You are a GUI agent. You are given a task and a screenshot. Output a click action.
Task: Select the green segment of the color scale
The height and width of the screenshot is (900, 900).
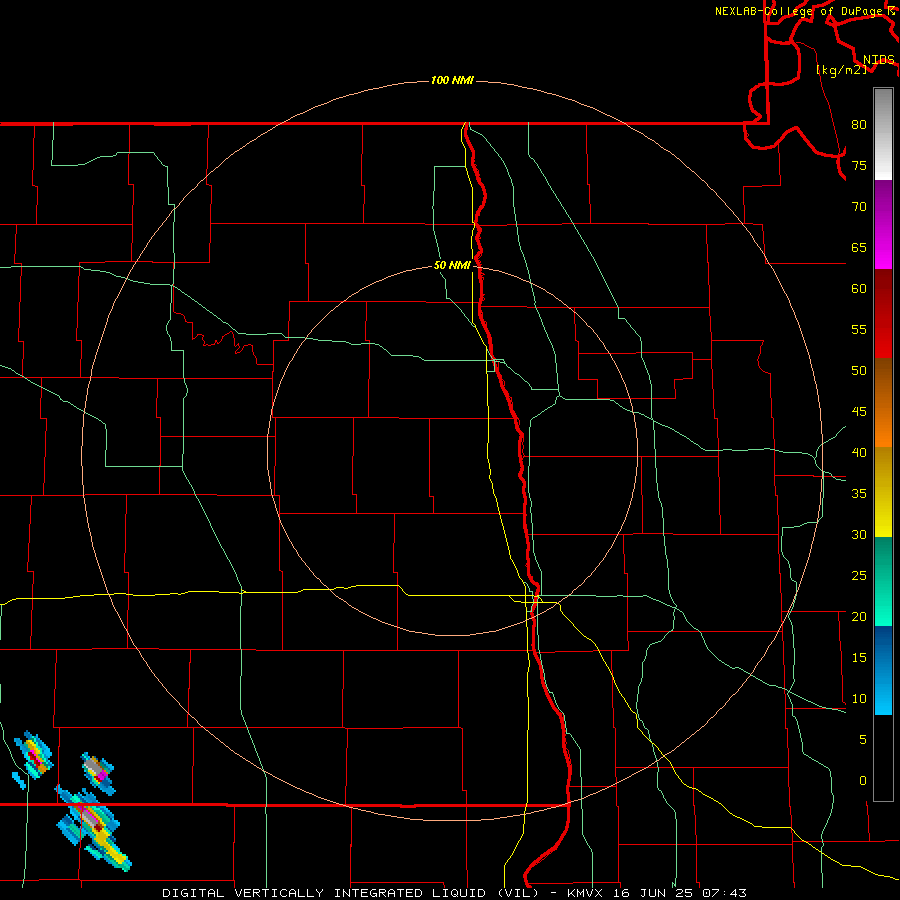click(883, 581)
